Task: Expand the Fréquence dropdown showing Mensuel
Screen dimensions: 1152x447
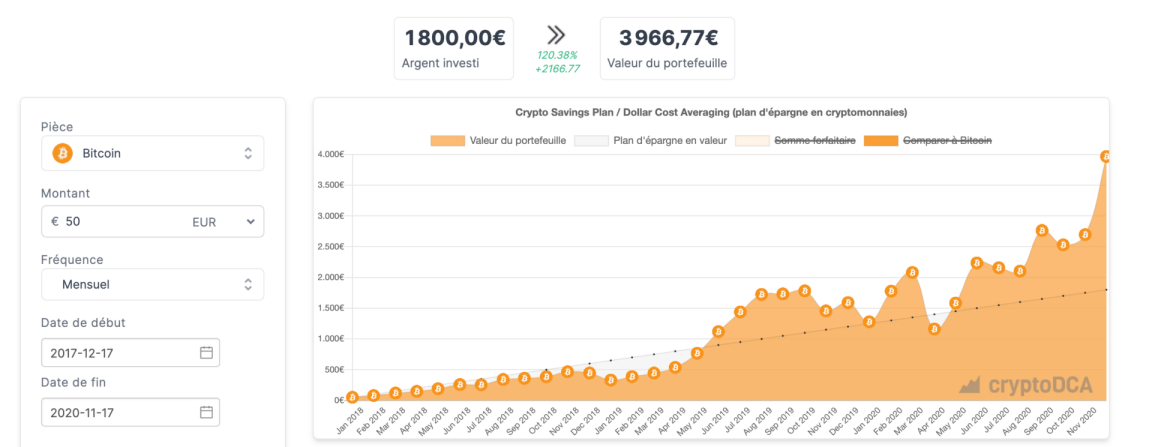Action: (x=248, y=285)
